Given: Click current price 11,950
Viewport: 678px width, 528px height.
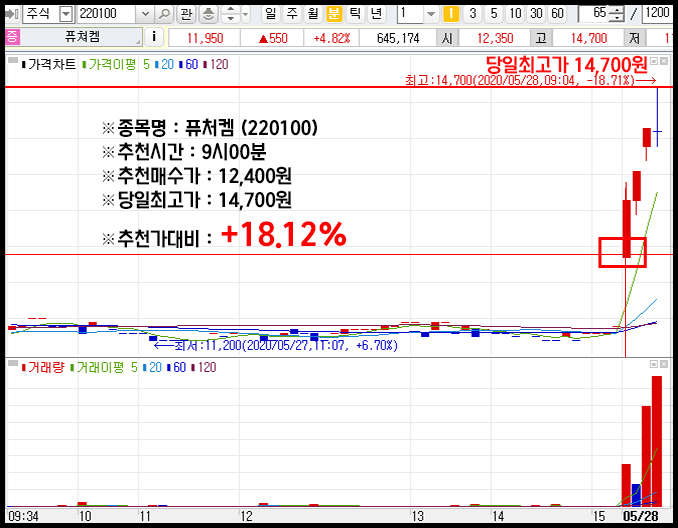Looking at the screenshot, I should tap(205, 38).
